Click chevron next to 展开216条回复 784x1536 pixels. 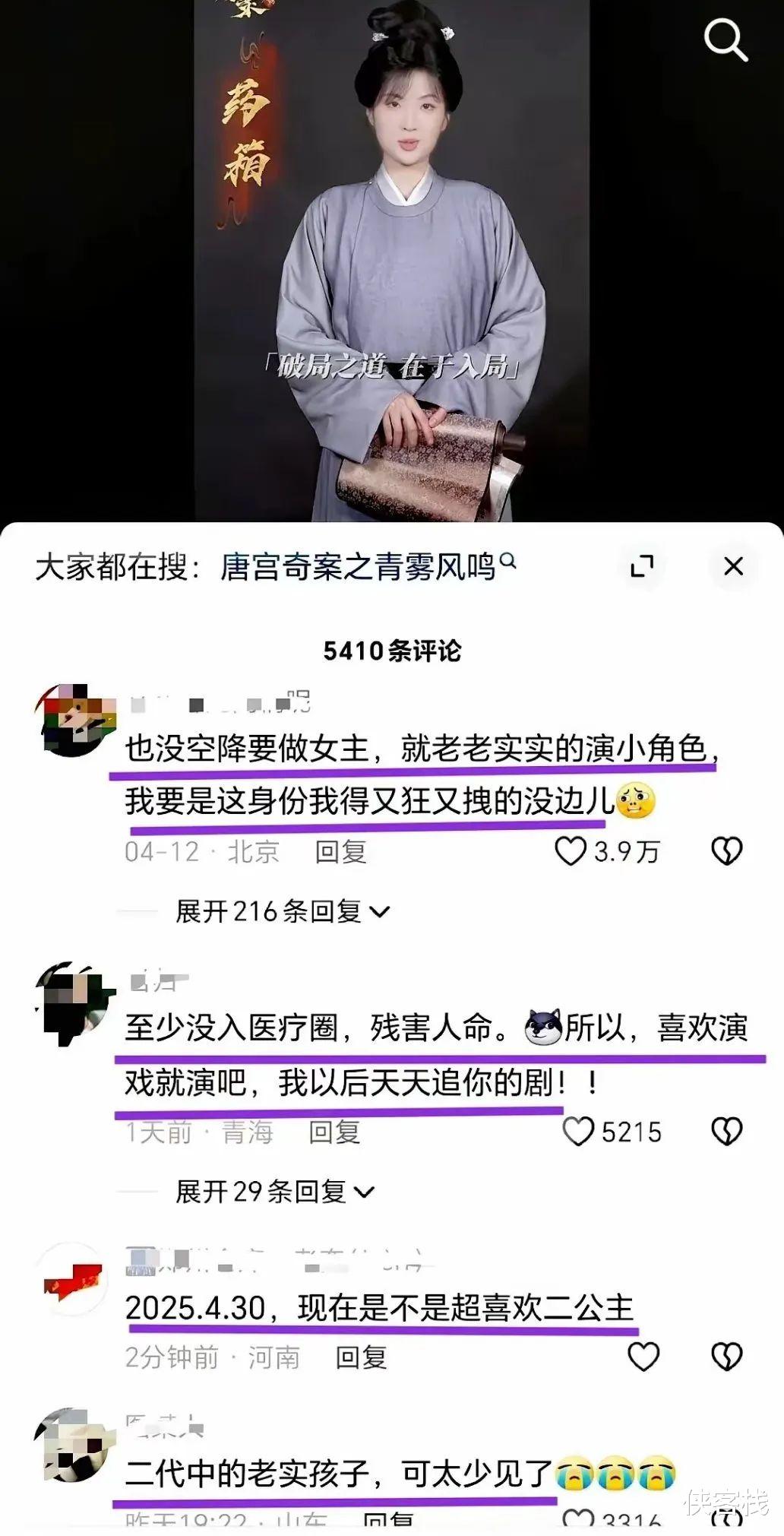pyautogui.click(x=379, y=911)
